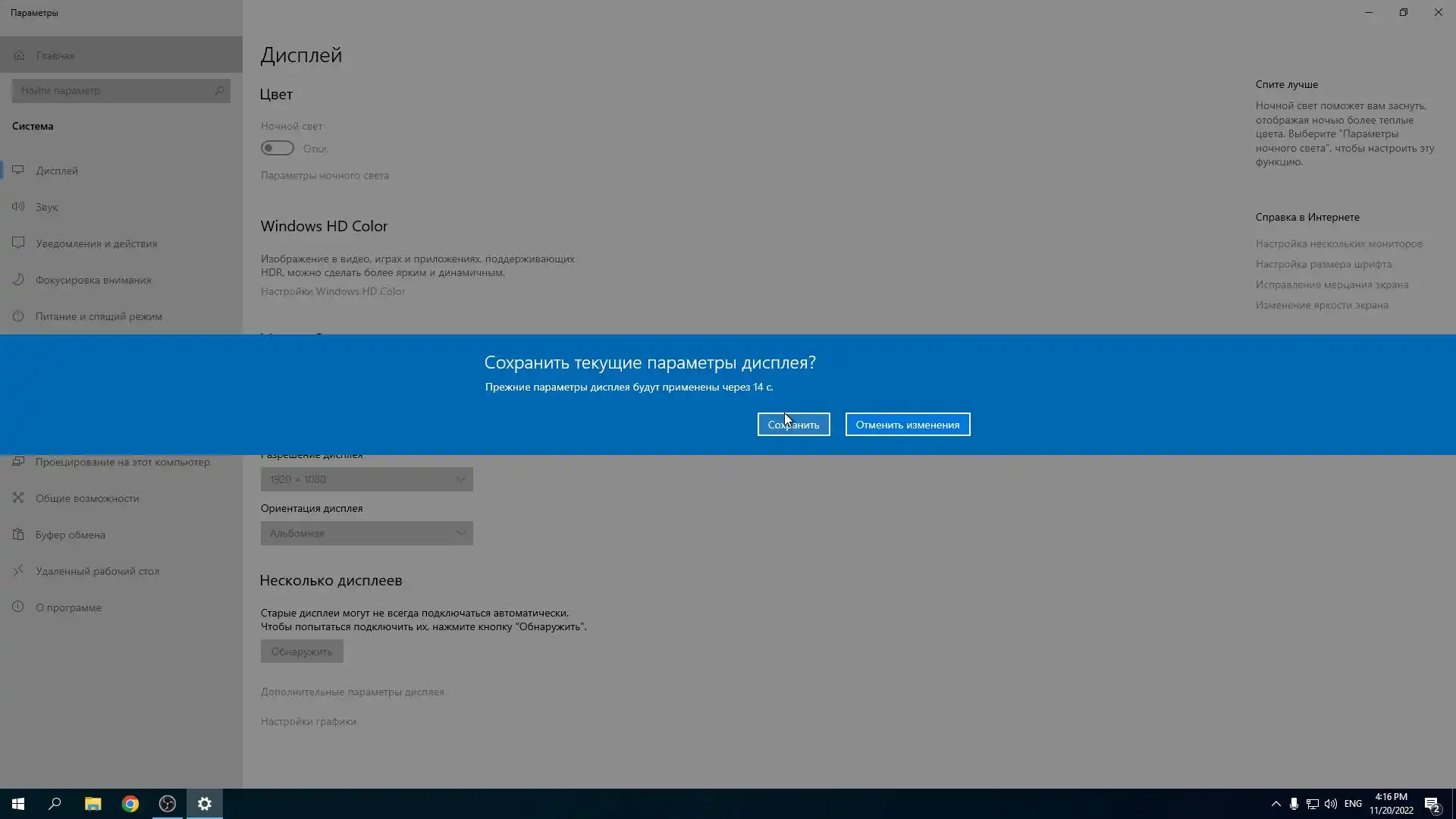Toggle the Ночной свет switch
Screen dimensions: 1456x819
(278, 148)
